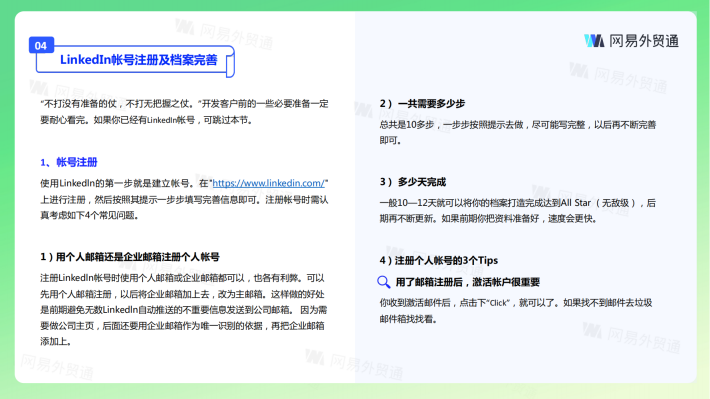Click paragraph about All Star 无敌级 profile
The height and width of the screenshot is (399, 710).
tap(518, 211)
